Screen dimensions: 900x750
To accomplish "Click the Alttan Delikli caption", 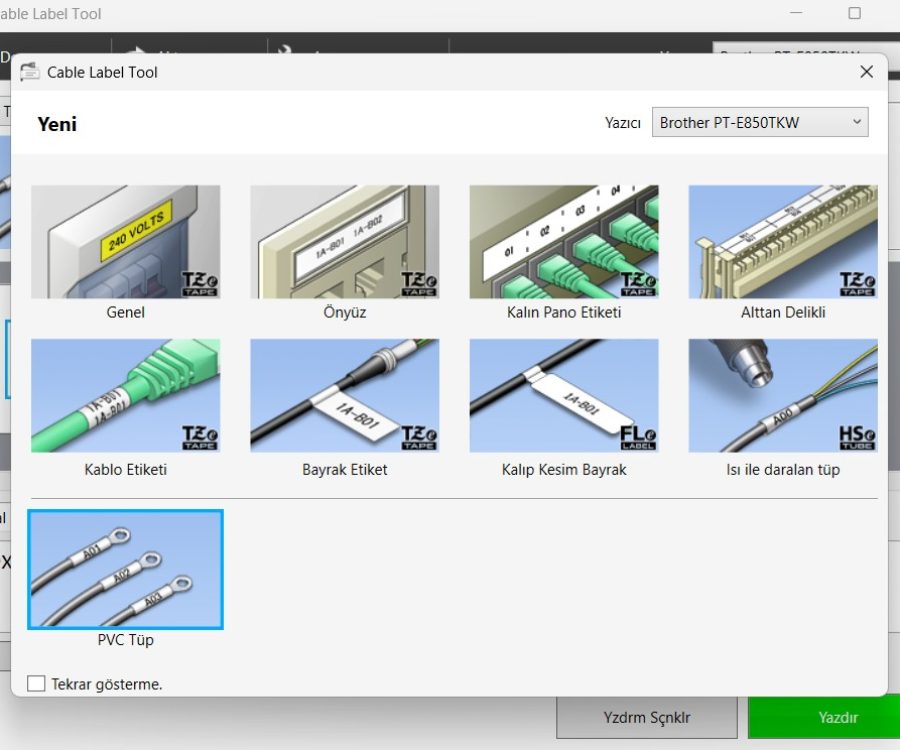I will pyautogui.click(x=783, y=312).
